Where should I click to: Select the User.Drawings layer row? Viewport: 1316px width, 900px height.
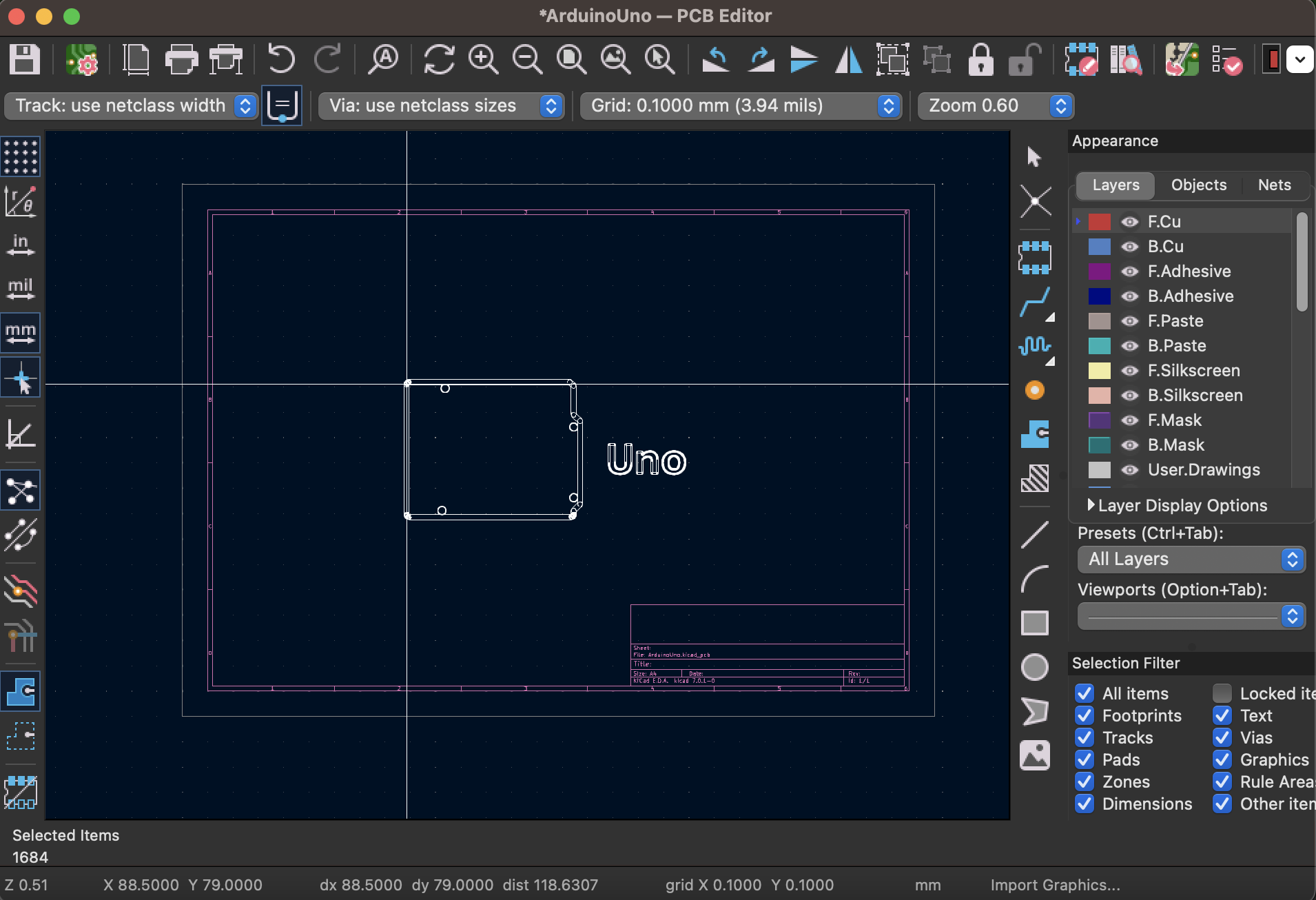coord(1182,470)
